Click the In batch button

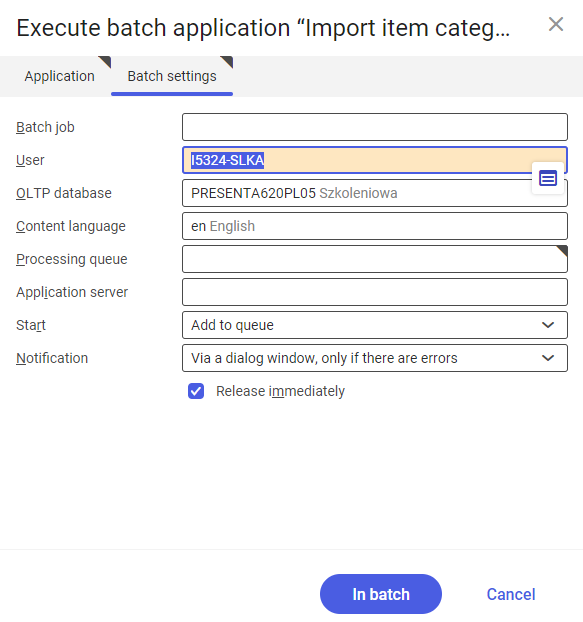[381, 594]
